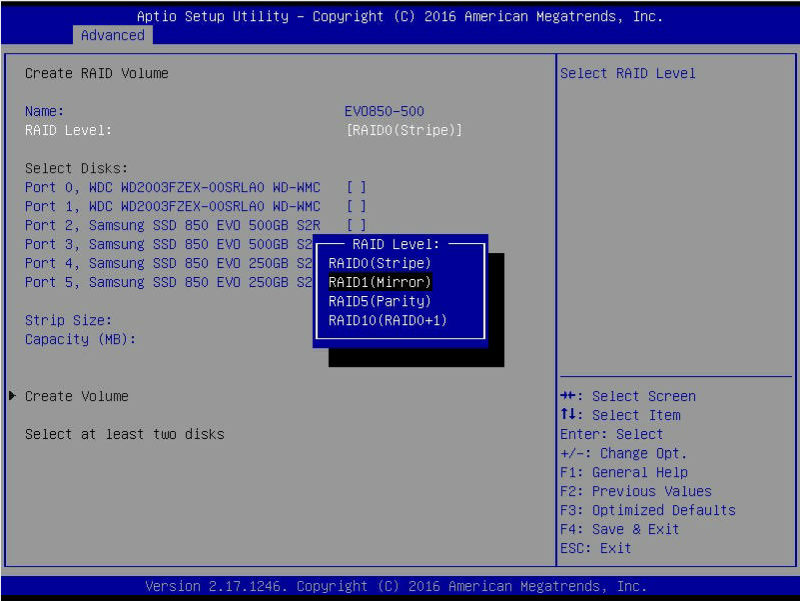
Task: Click the Capacity (MB) label
Action: coord(80,339)
